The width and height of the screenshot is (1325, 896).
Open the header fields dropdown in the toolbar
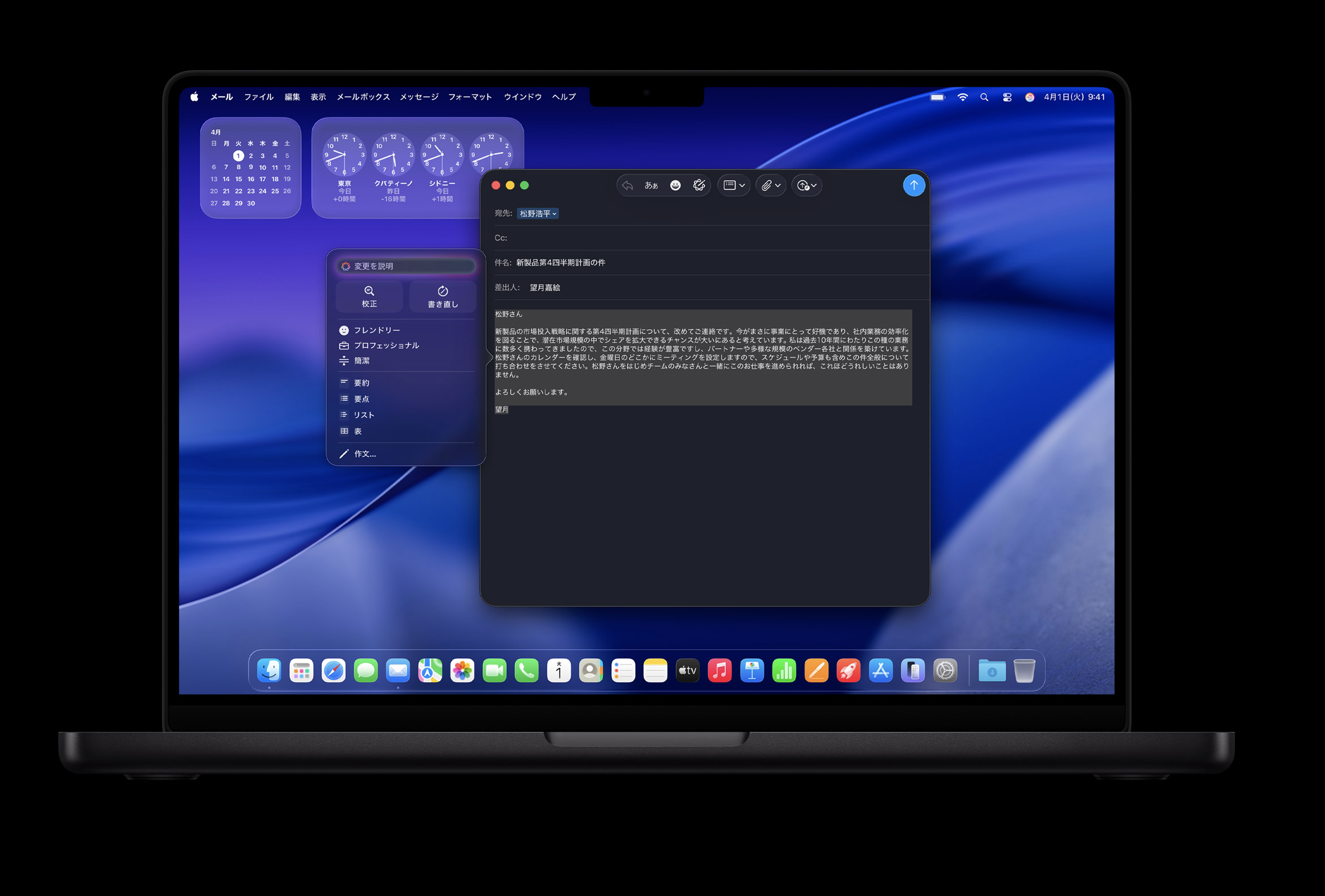[x=734, y=185]
